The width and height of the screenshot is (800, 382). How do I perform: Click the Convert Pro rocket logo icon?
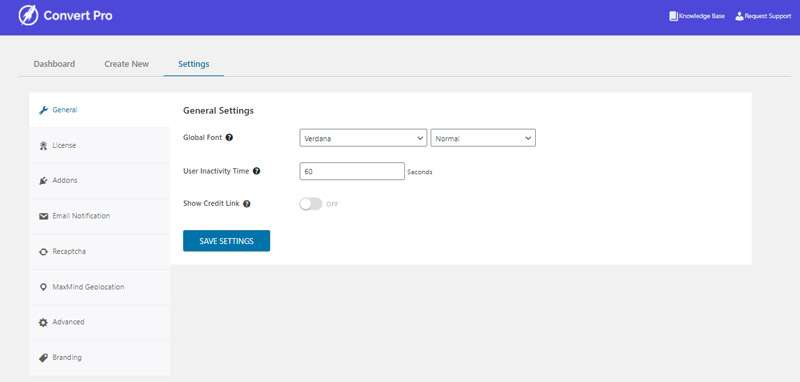pos(28,15)
